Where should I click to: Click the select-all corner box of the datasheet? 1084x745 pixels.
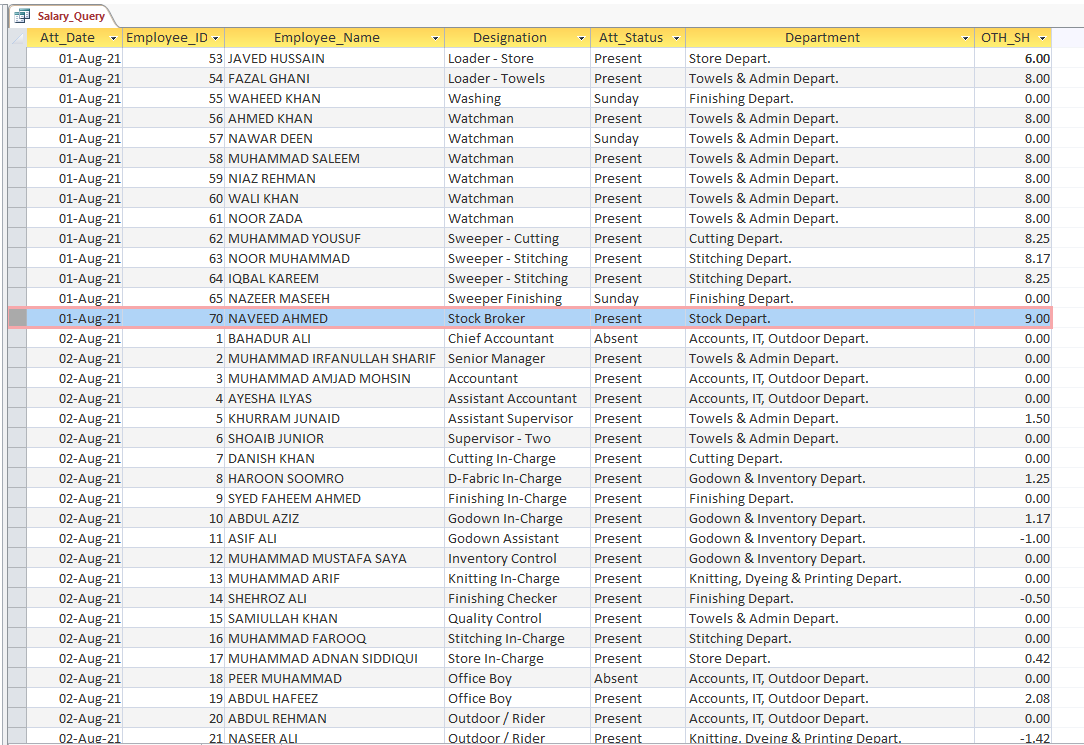click(x=18, y=38)
